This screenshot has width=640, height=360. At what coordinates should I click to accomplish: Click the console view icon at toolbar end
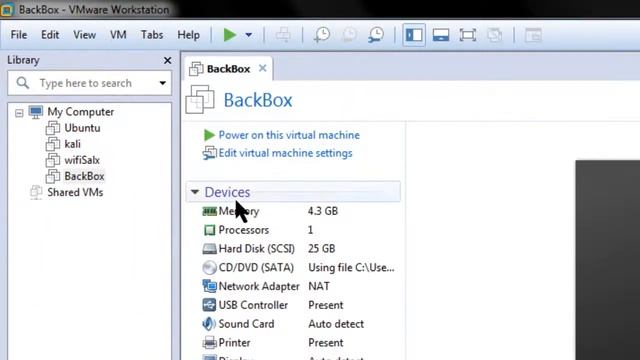tap(533, 35)
